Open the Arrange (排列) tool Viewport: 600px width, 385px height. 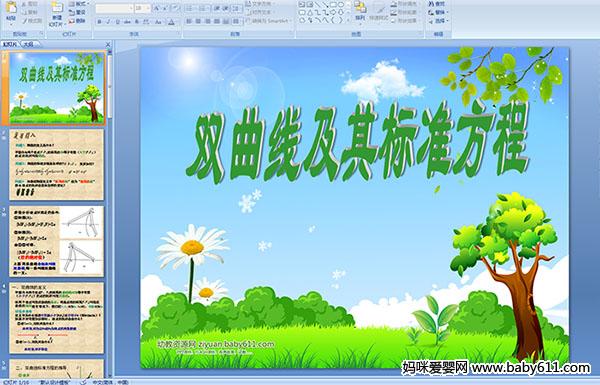(x=360, y=10)
